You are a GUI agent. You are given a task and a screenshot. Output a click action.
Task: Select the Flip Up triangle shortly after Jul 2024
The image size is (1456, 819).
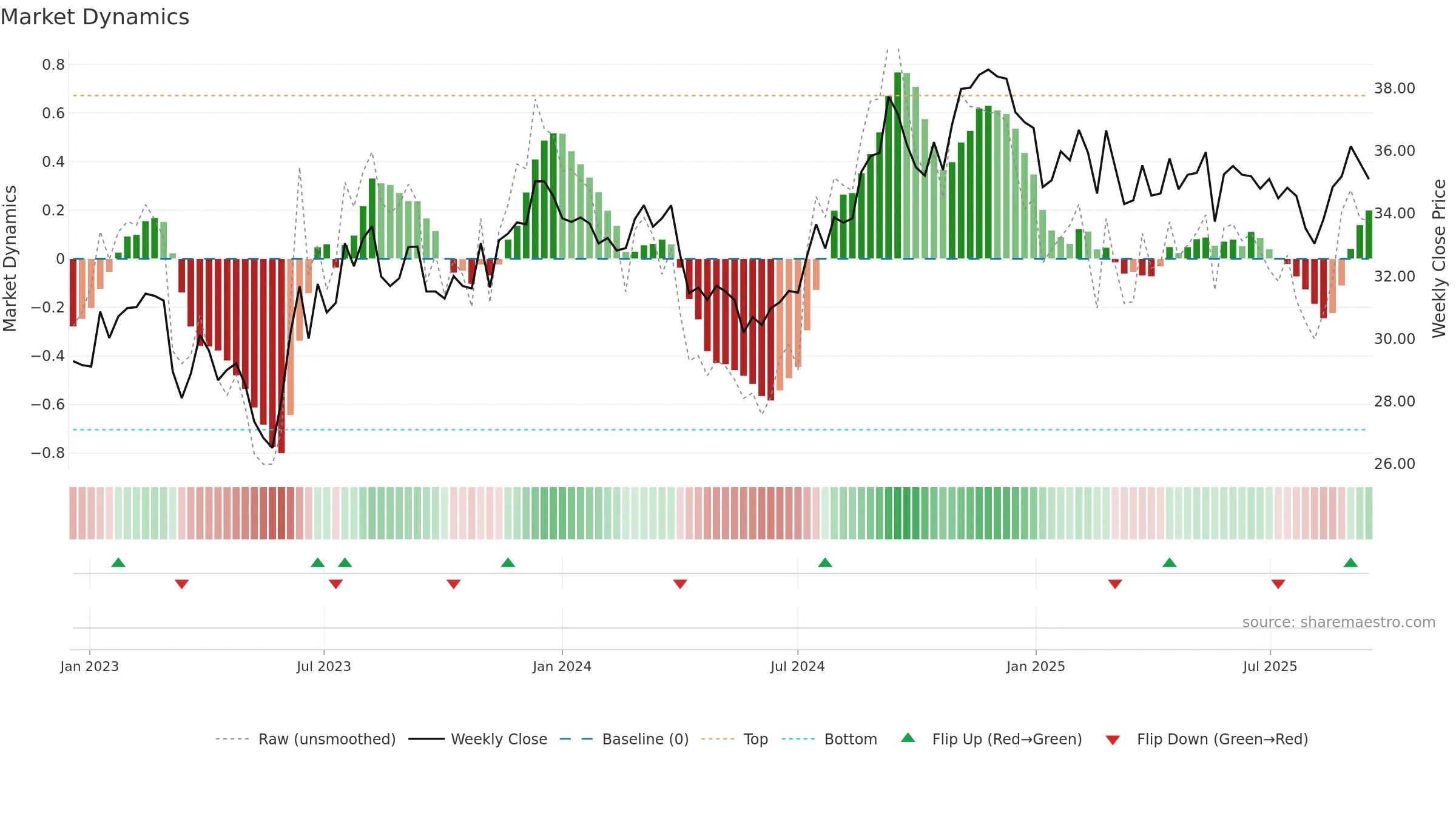tap(825, 562)
